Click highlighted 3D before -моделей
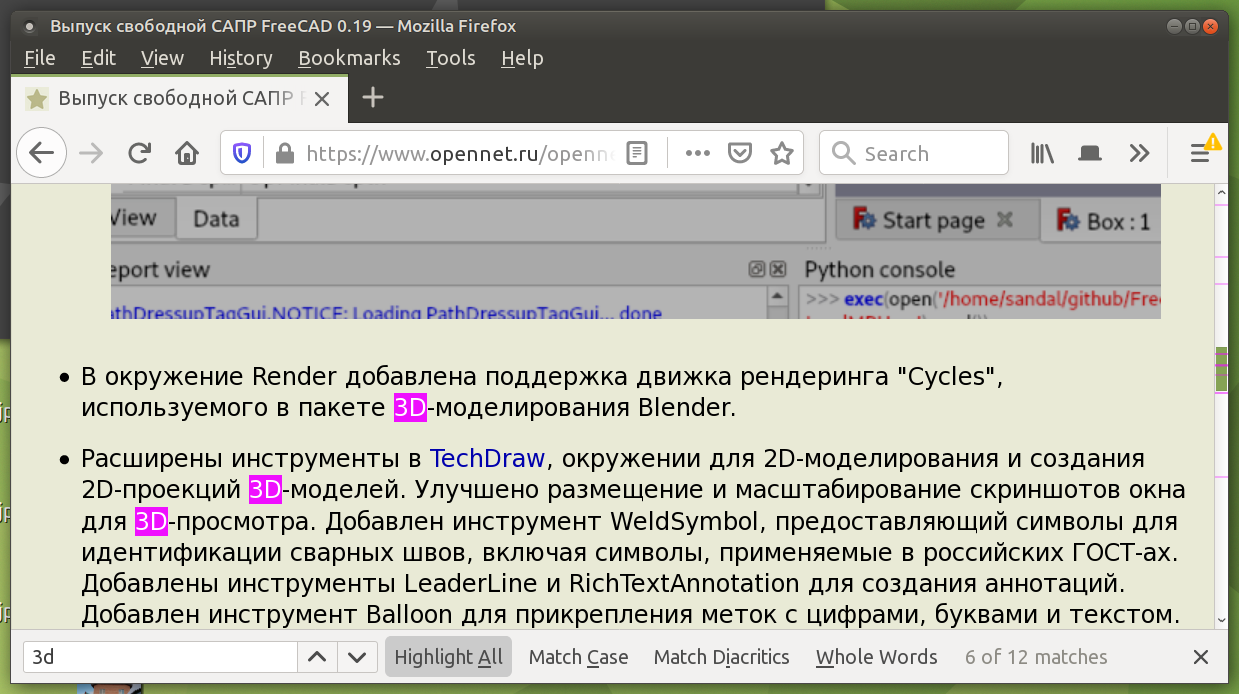This screenshot has height=694, width=1239. tap(265, 489)
